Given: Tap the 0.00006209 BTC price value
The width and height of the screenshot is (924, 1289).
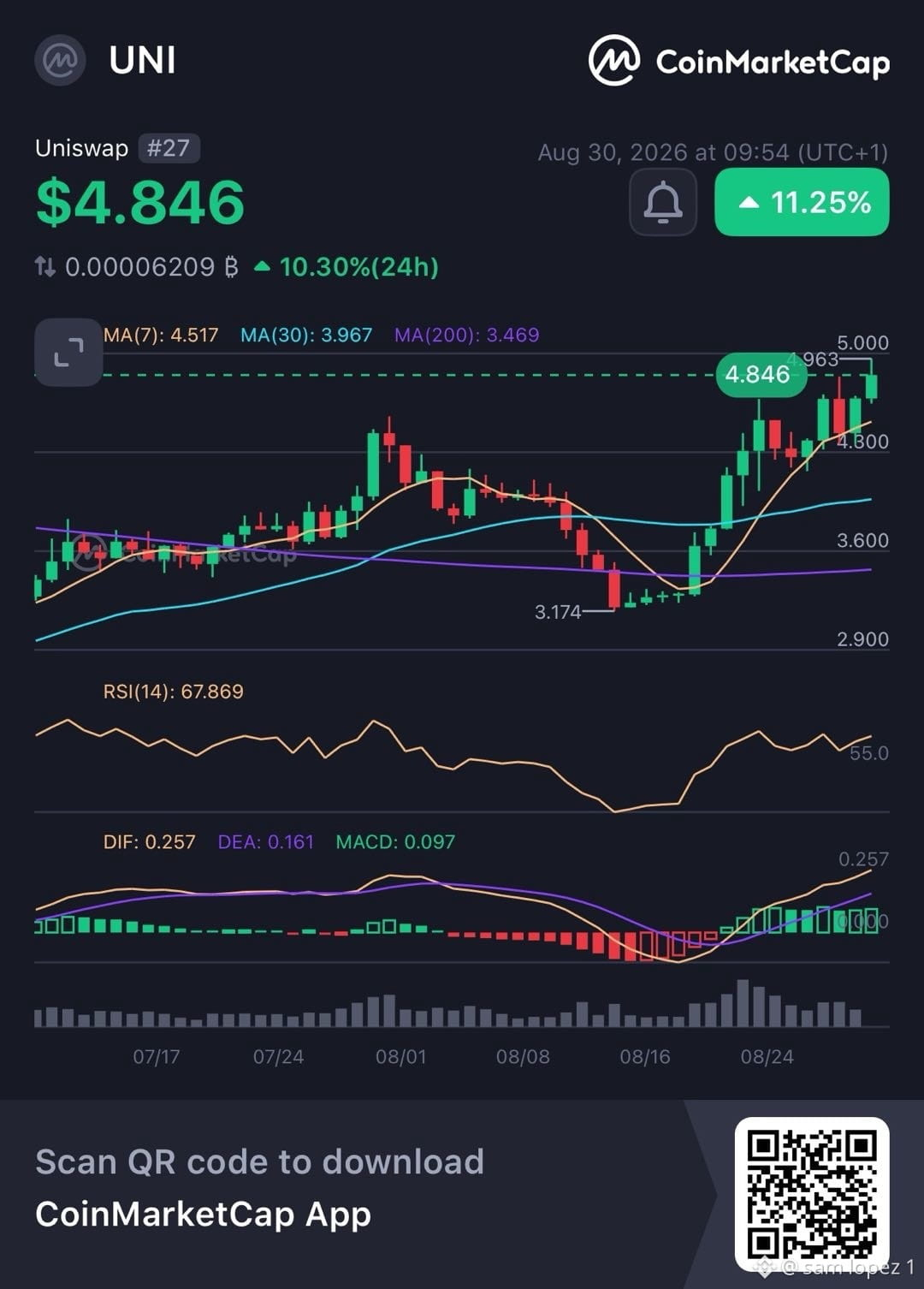Looking at the screenshot, I should (151, 267).
